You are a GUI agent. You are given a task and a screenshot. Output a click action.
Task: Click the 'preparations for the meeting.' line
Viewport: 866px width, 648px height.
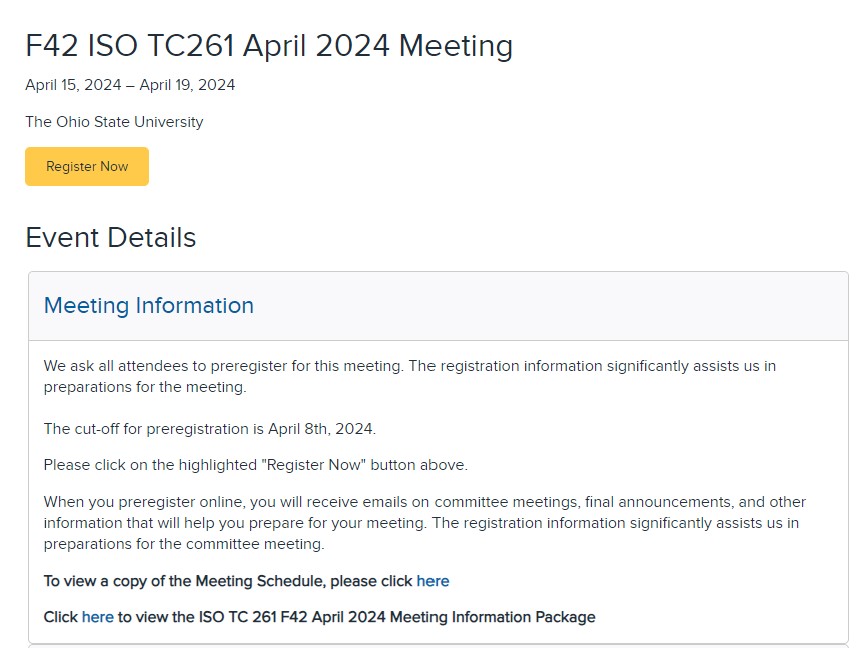pos(145,387)
